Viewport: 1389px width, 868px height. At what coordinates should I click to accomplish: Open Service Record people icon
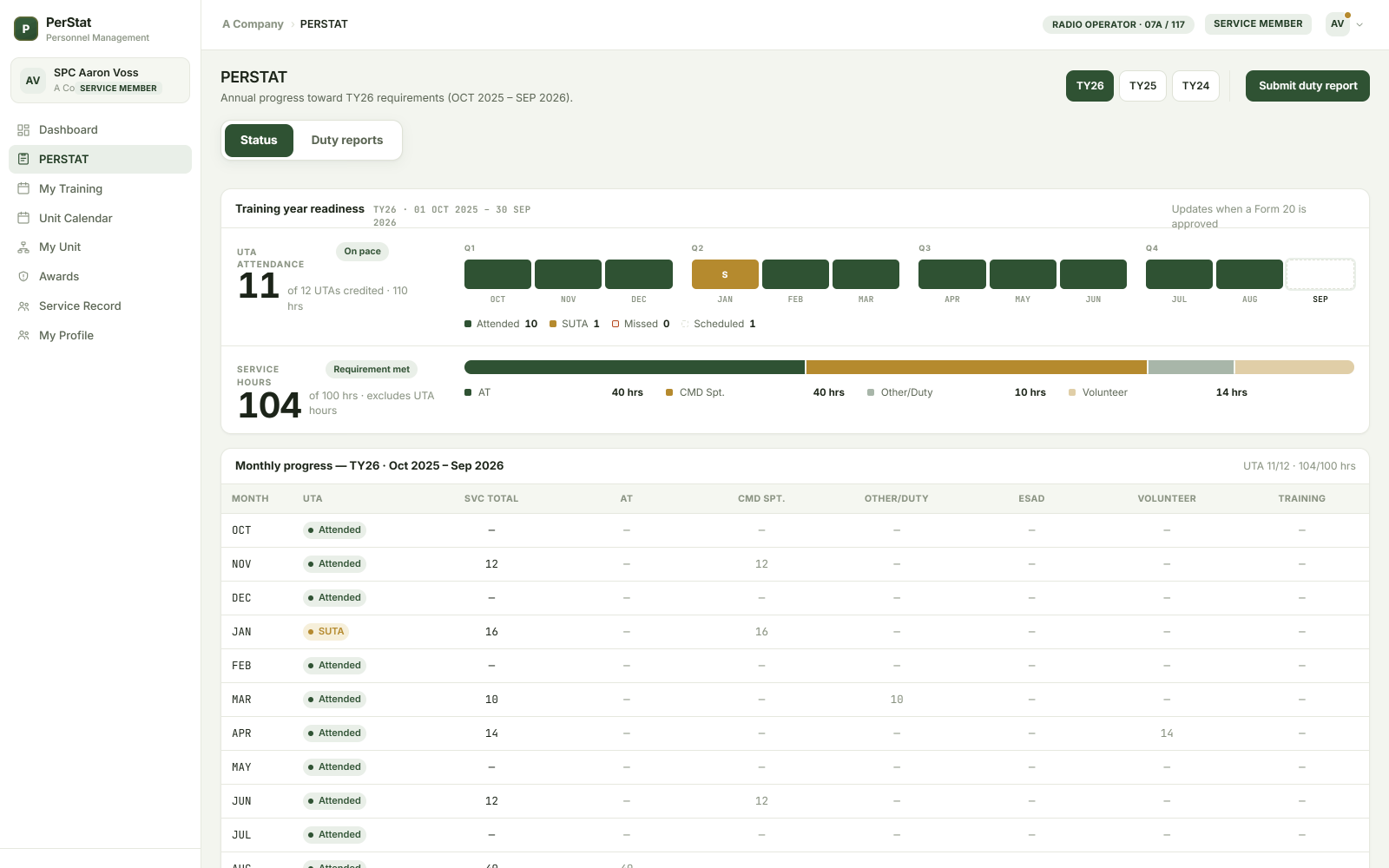(x=23, y=306)
